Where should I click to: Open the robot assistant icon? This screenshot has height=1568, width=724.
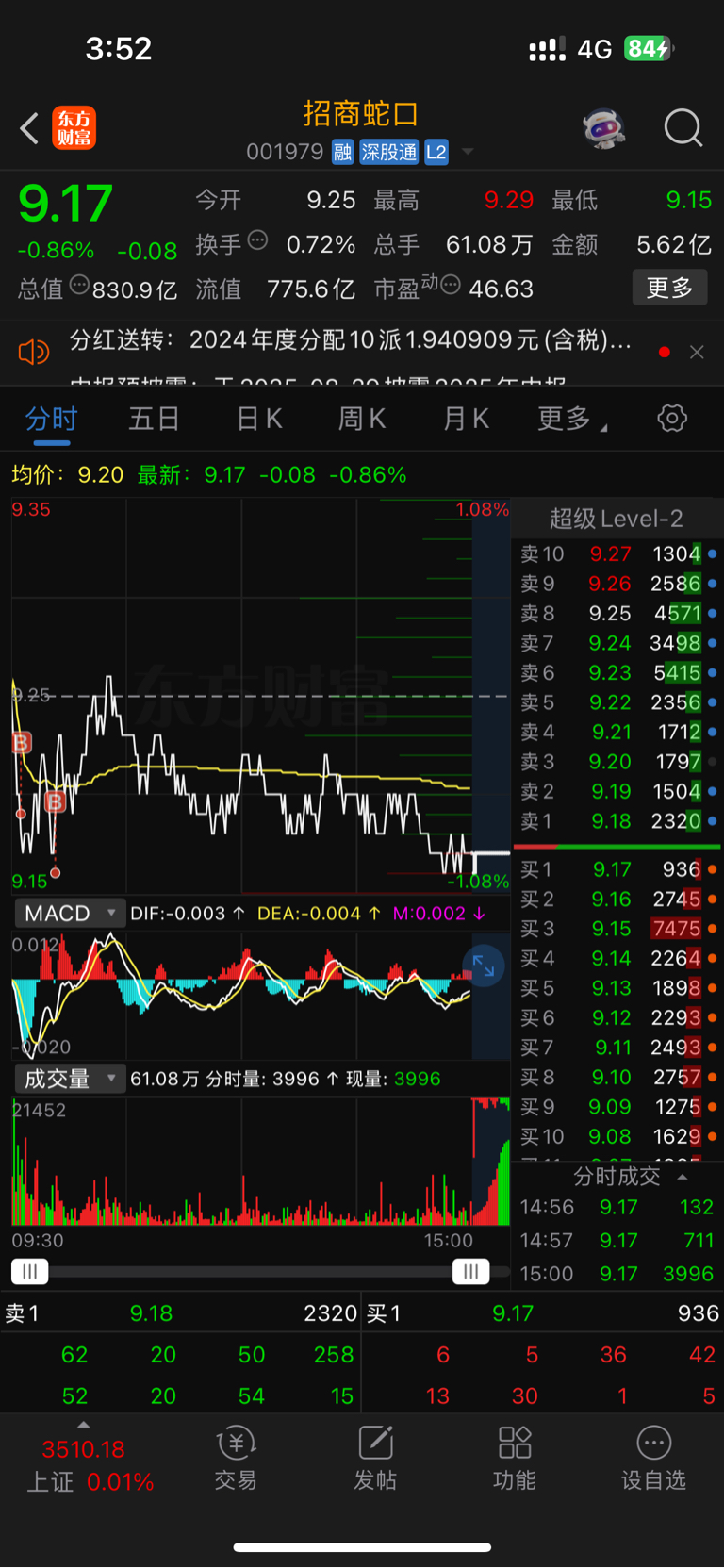pos(604,128)
